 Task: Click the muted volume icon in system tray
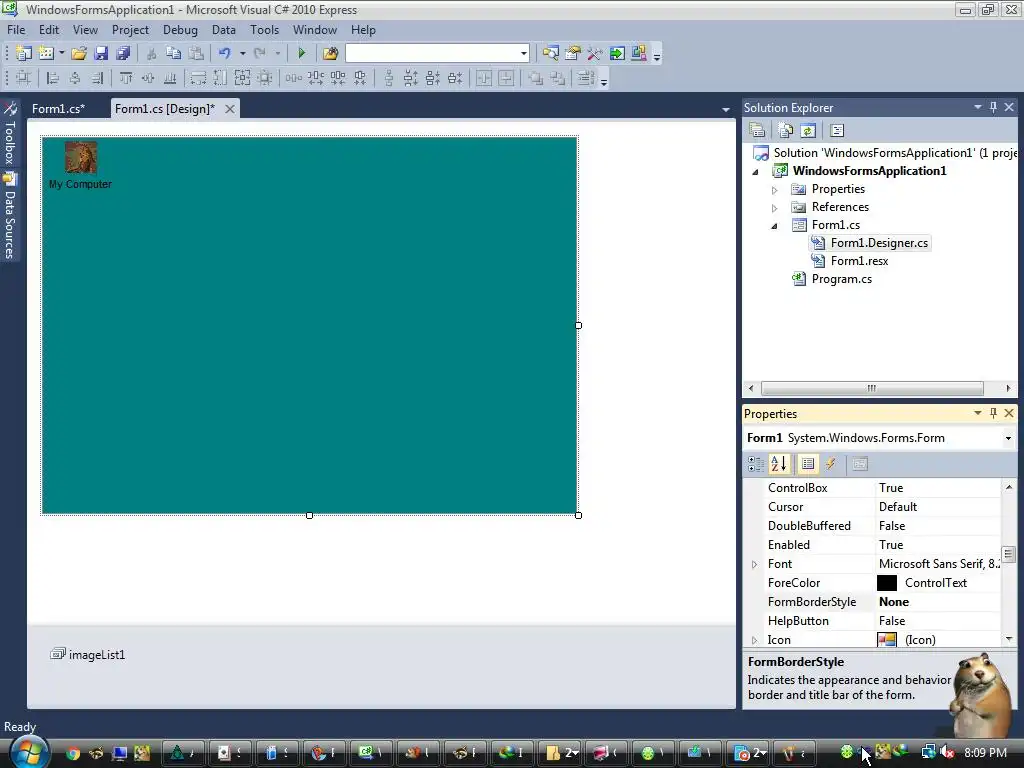click(947, 753)
